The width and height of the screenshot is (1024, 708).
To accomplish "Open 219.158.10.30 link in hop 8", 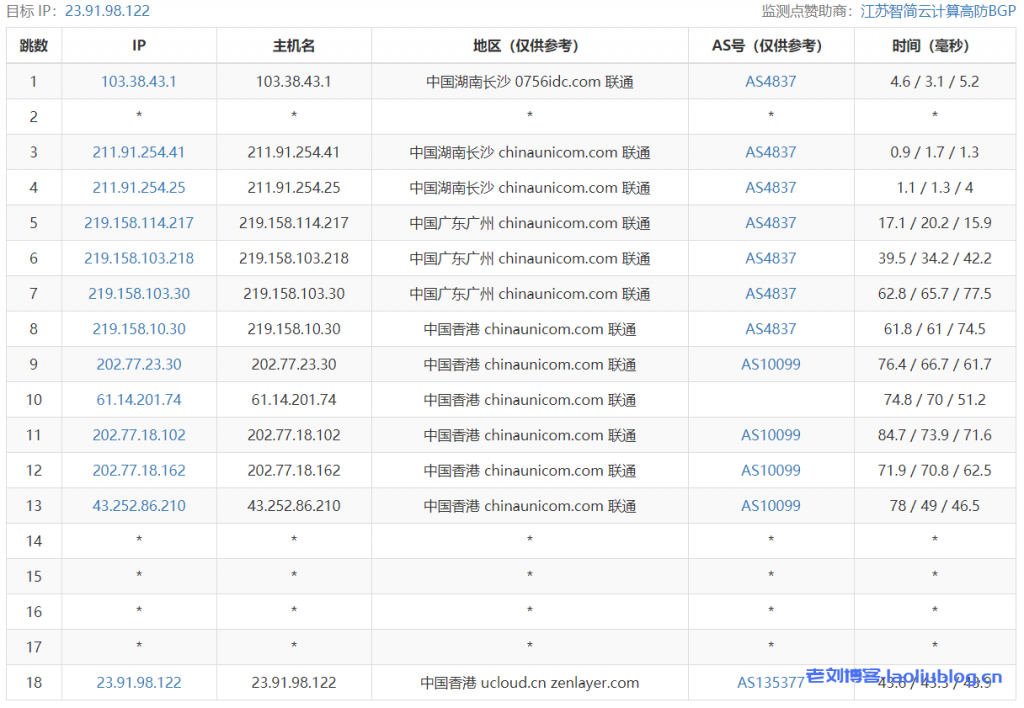I will coord(138,329).
